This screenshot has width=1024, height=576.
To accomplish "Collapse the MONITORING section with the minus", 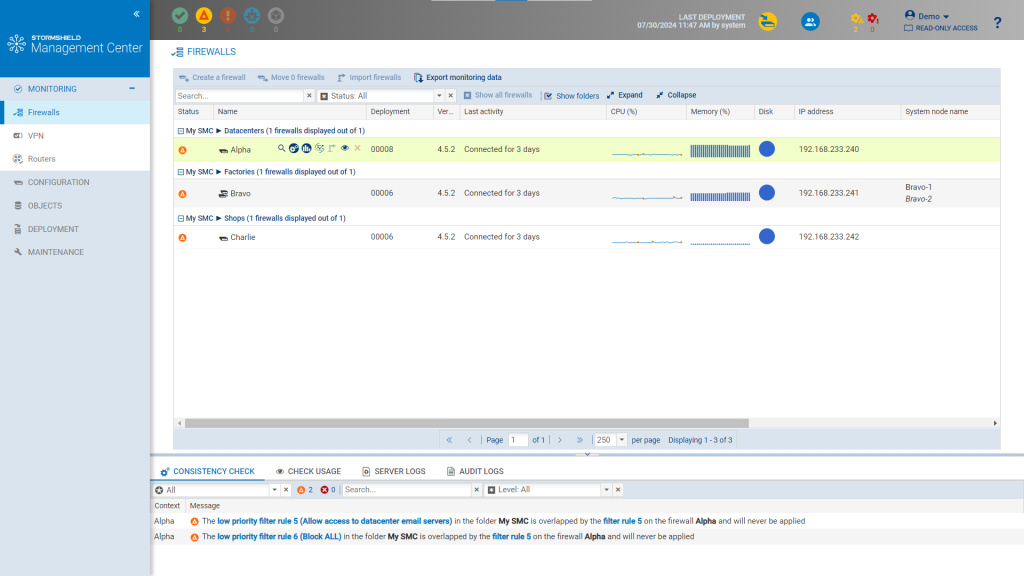I will pos(132,89).
